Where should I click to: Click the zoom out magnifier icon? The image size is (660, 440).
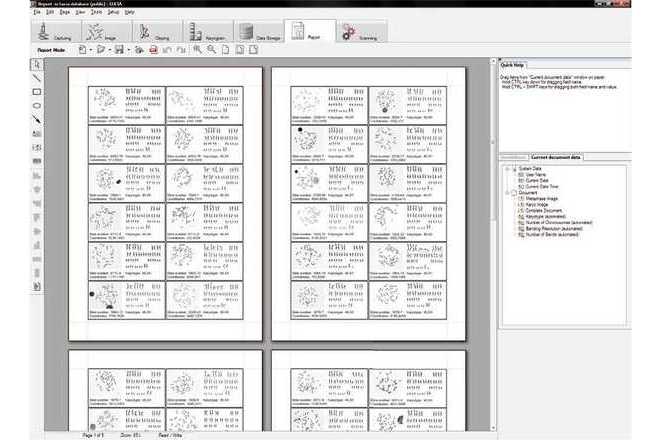[x=211, y=50]
